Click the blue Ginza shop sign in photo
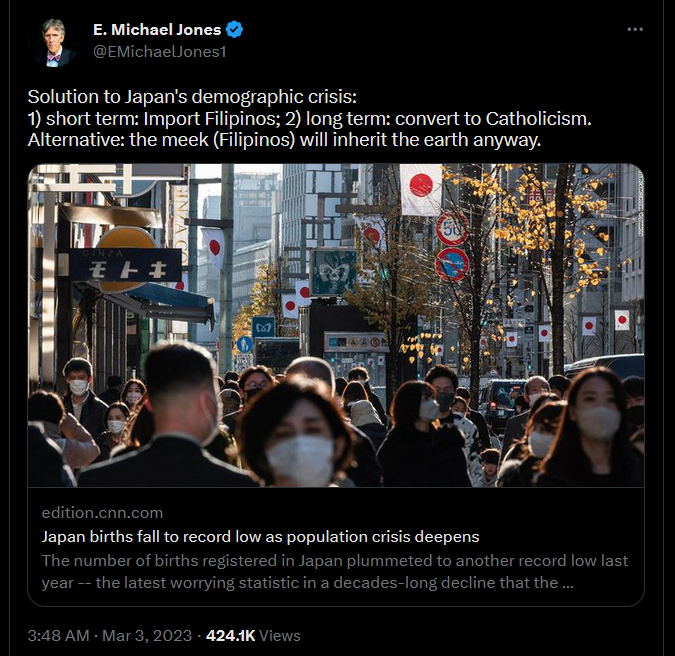This screenshot has height=656, width=675. pyautogui.click(x=126, y=266)
